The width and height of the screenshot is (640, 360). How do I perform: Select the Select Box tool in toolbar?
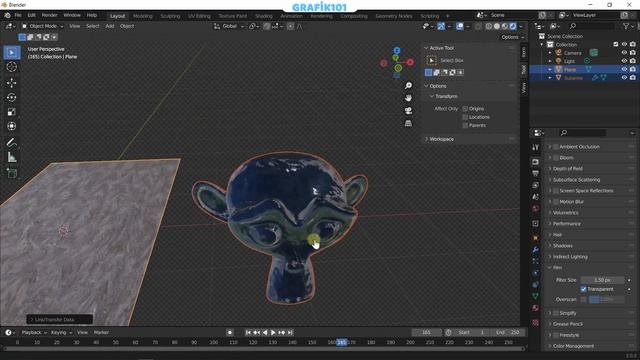tap(11, 53)
